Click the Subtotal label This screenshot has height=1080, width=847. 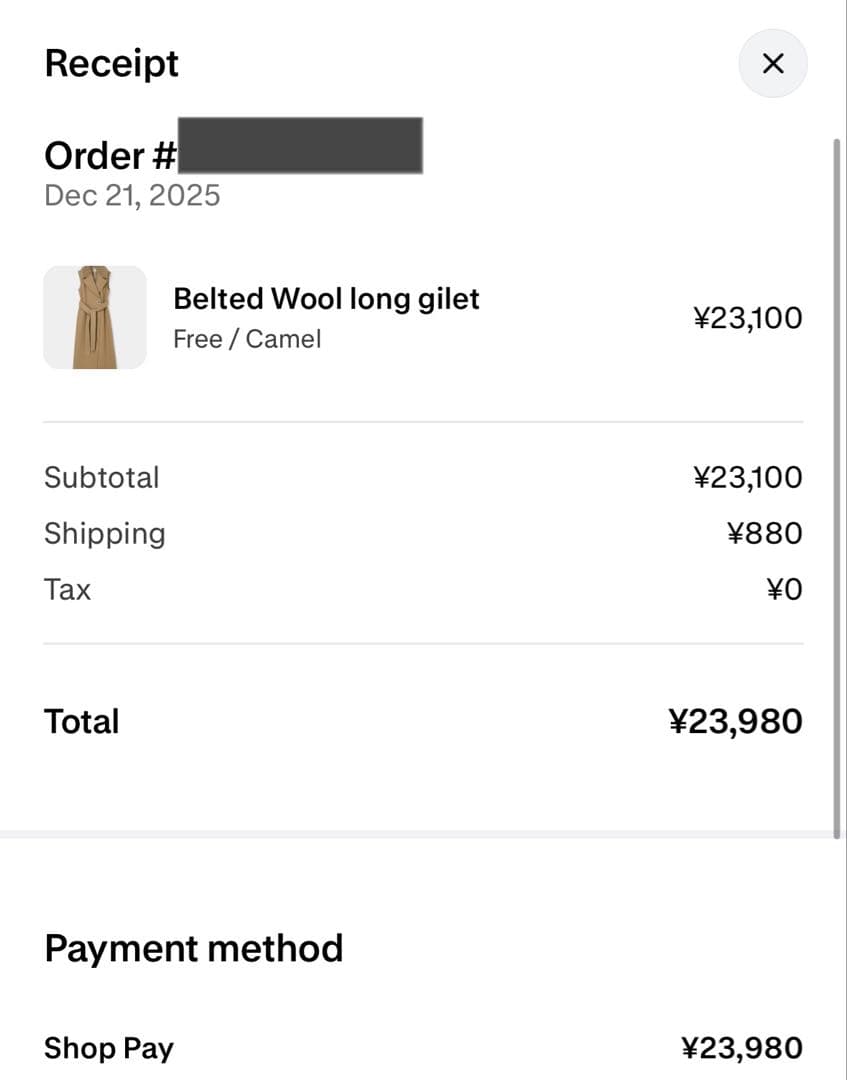pos(101,477)
